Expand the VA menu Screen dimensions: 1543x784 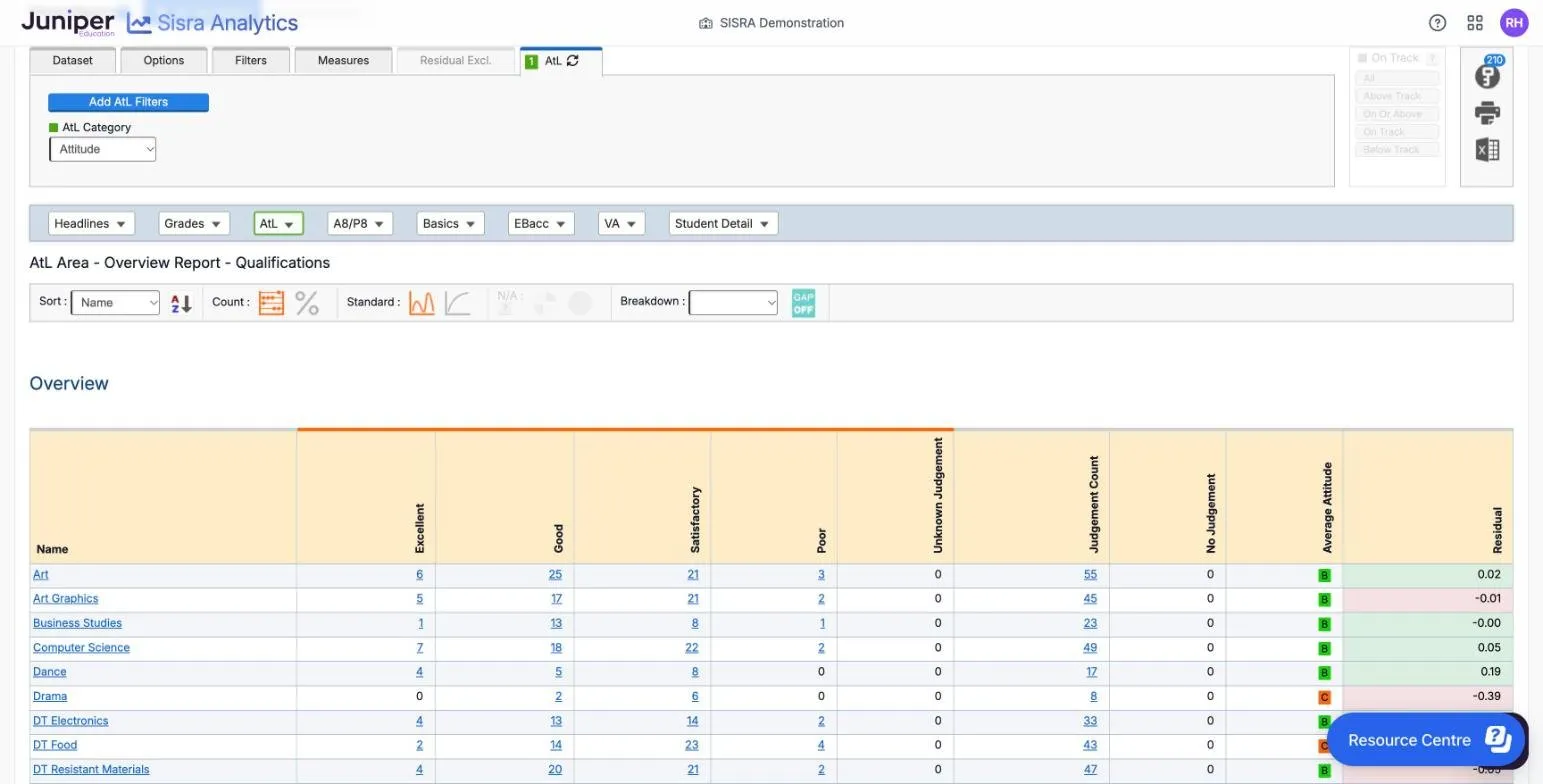pyautogui.click(x=621, y=224)
